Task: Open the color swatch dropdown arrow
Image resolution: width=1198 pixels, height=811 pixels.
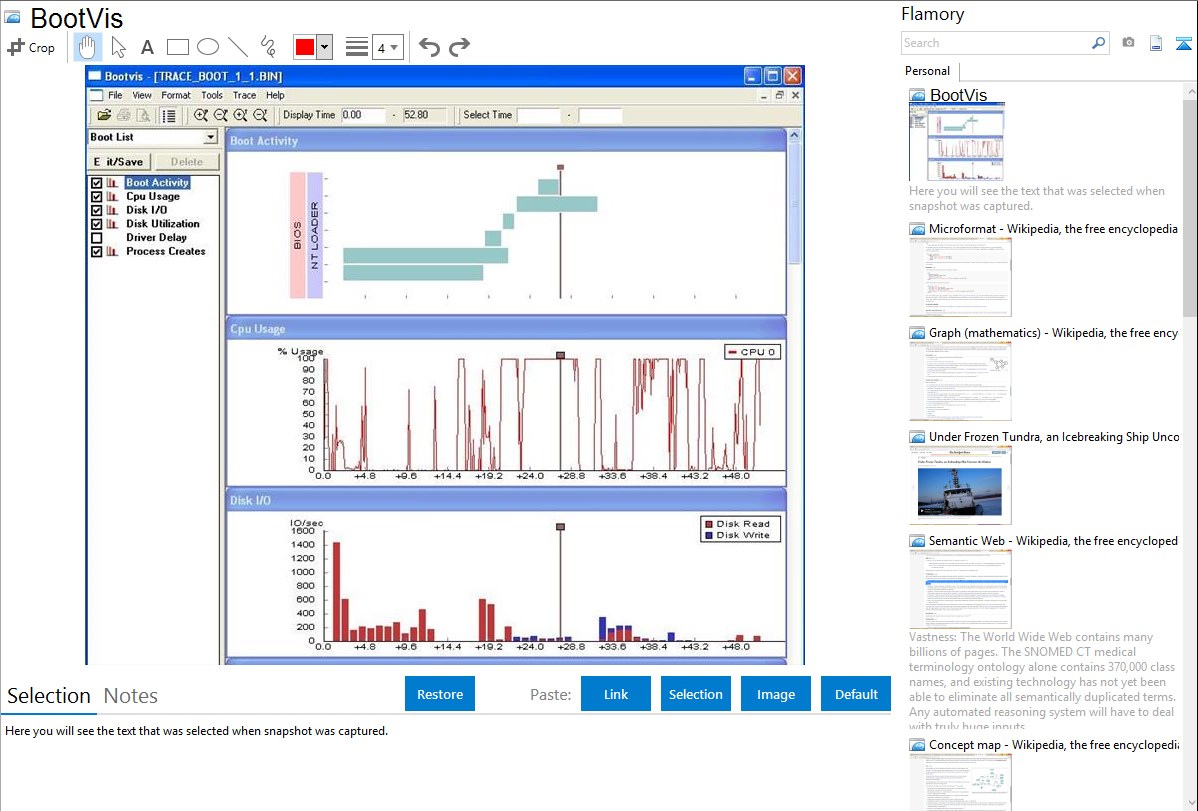Action: 325,47
